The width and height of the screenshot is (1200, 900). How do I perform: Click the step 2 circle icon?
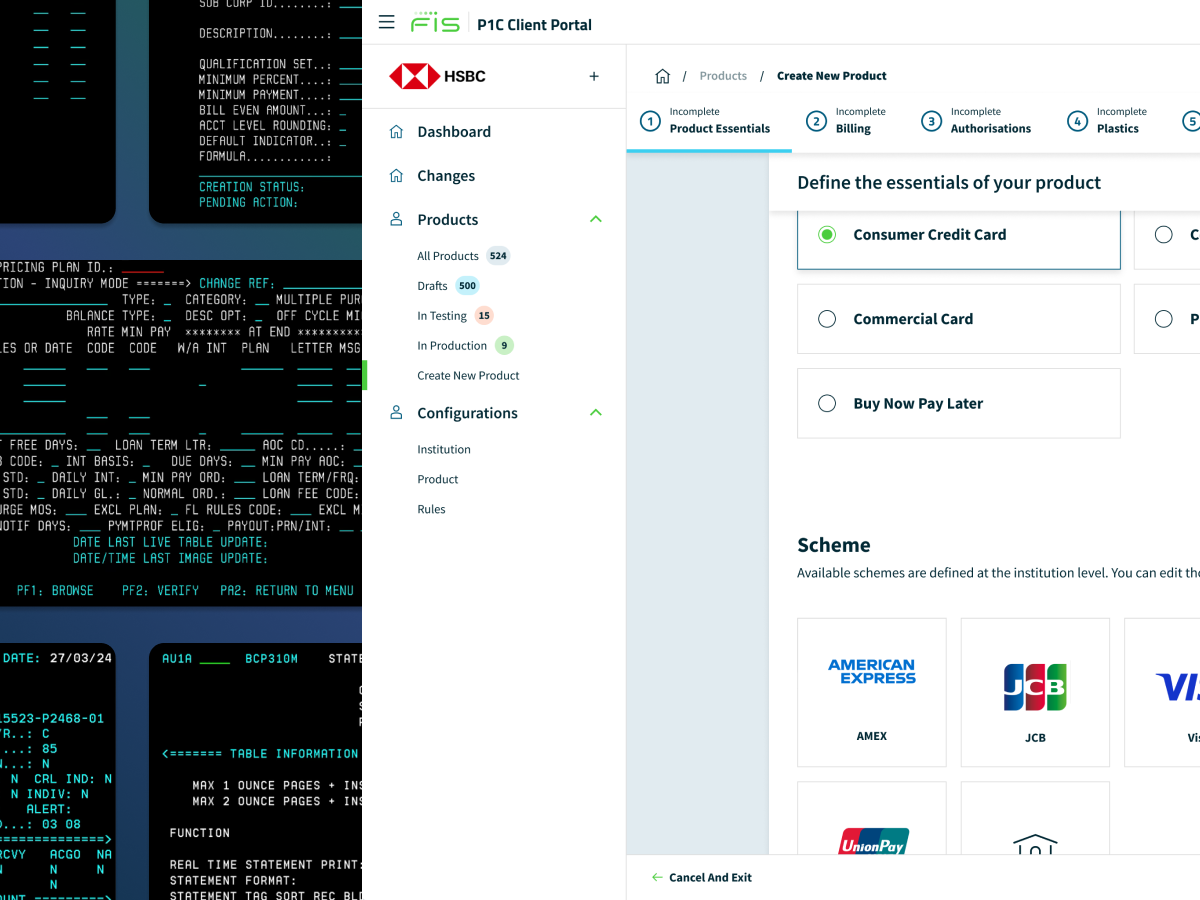click(x=816, y=121)
